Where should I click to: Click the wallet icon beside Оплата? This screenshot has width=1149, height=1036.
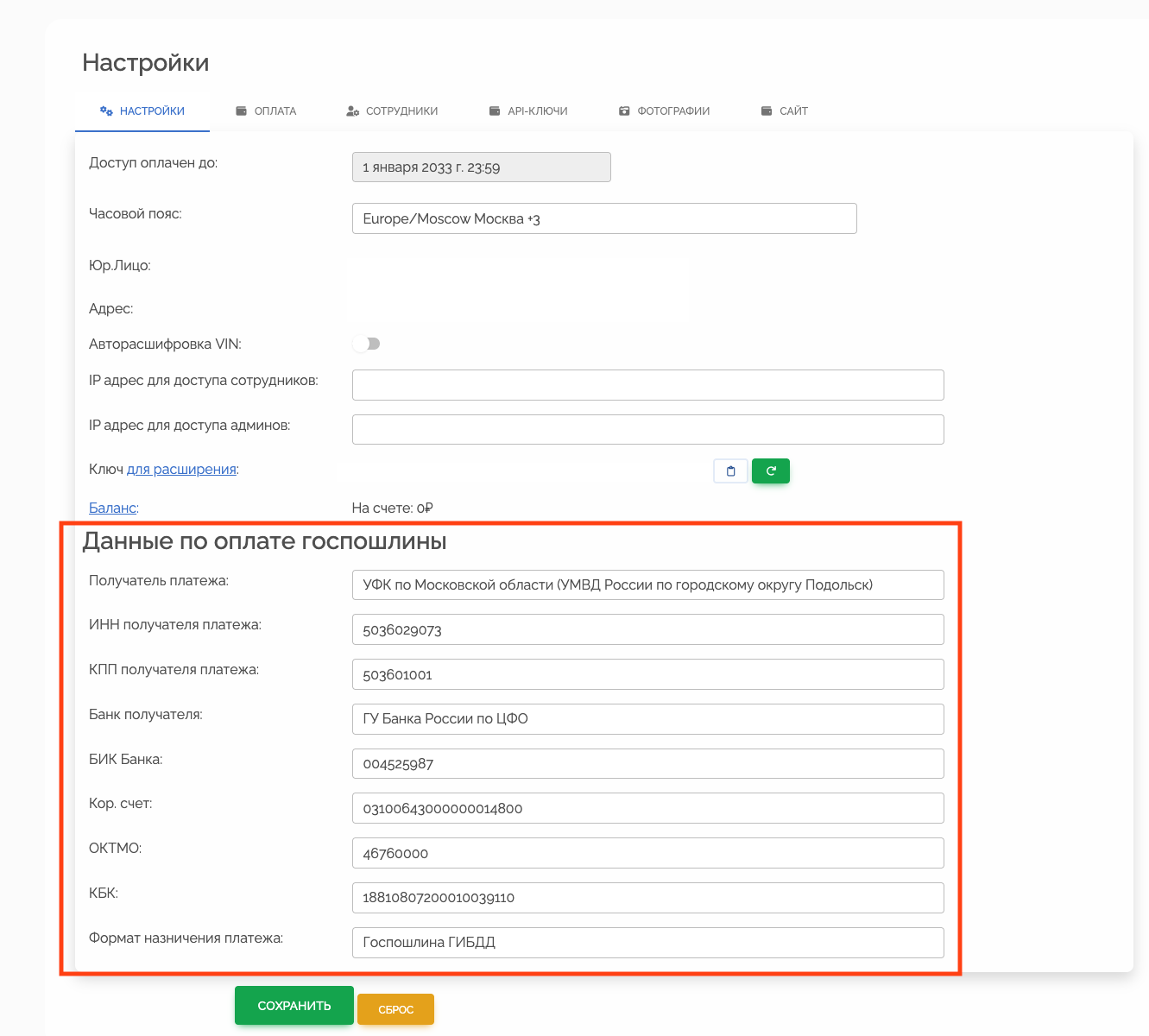click(242, 111)
